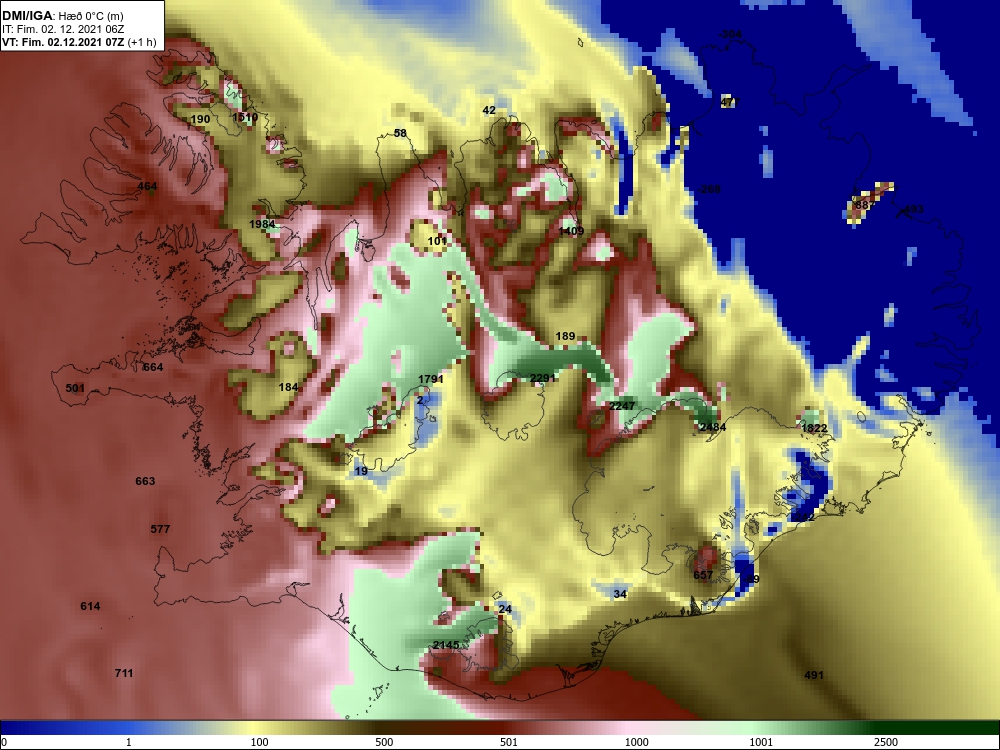Click the 'DMI/IGA: Hæð 0°C (m)' title text
Image resolution: width=1000 pixels, height=750 pixels.
pyautogui.click(x=62, y=15)
